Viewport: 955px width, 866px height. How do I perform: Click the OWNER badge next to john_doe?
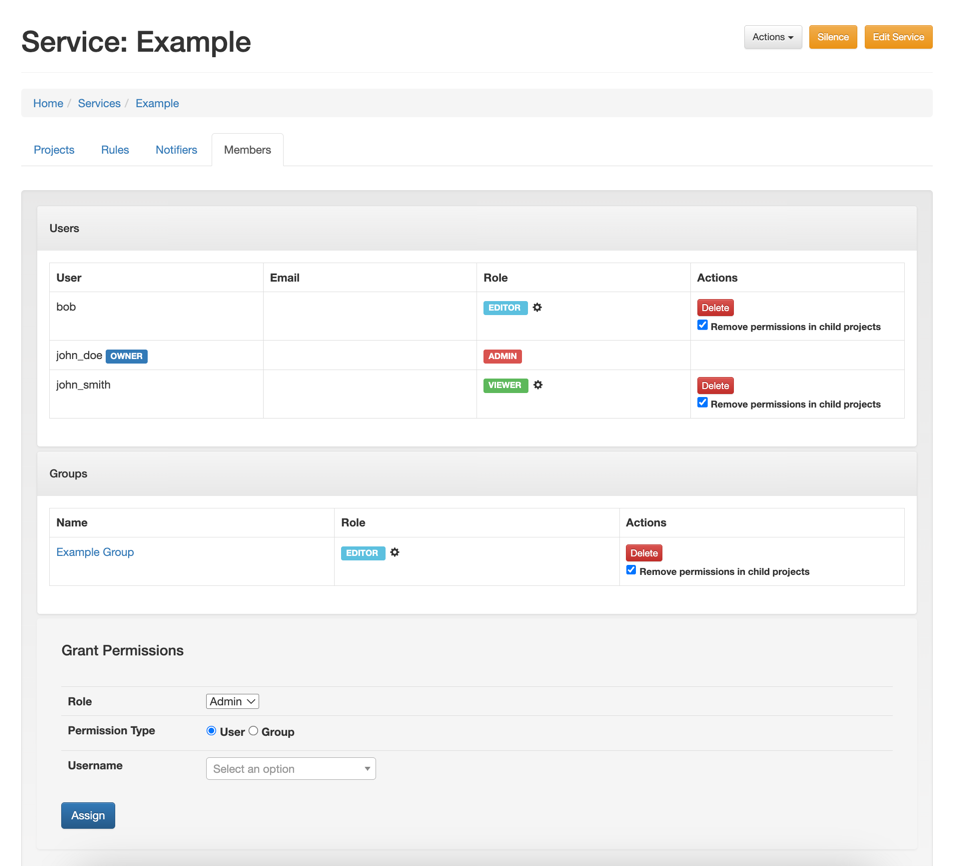click(x=127, y=356)
